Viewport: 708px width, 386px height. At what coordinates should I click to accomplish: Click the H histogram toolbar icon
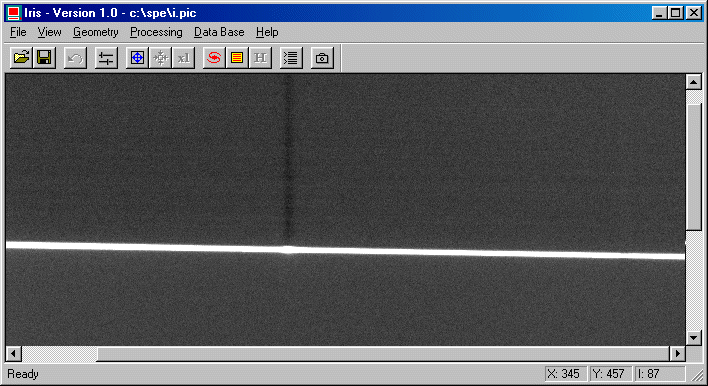click(x=260, y=58)
